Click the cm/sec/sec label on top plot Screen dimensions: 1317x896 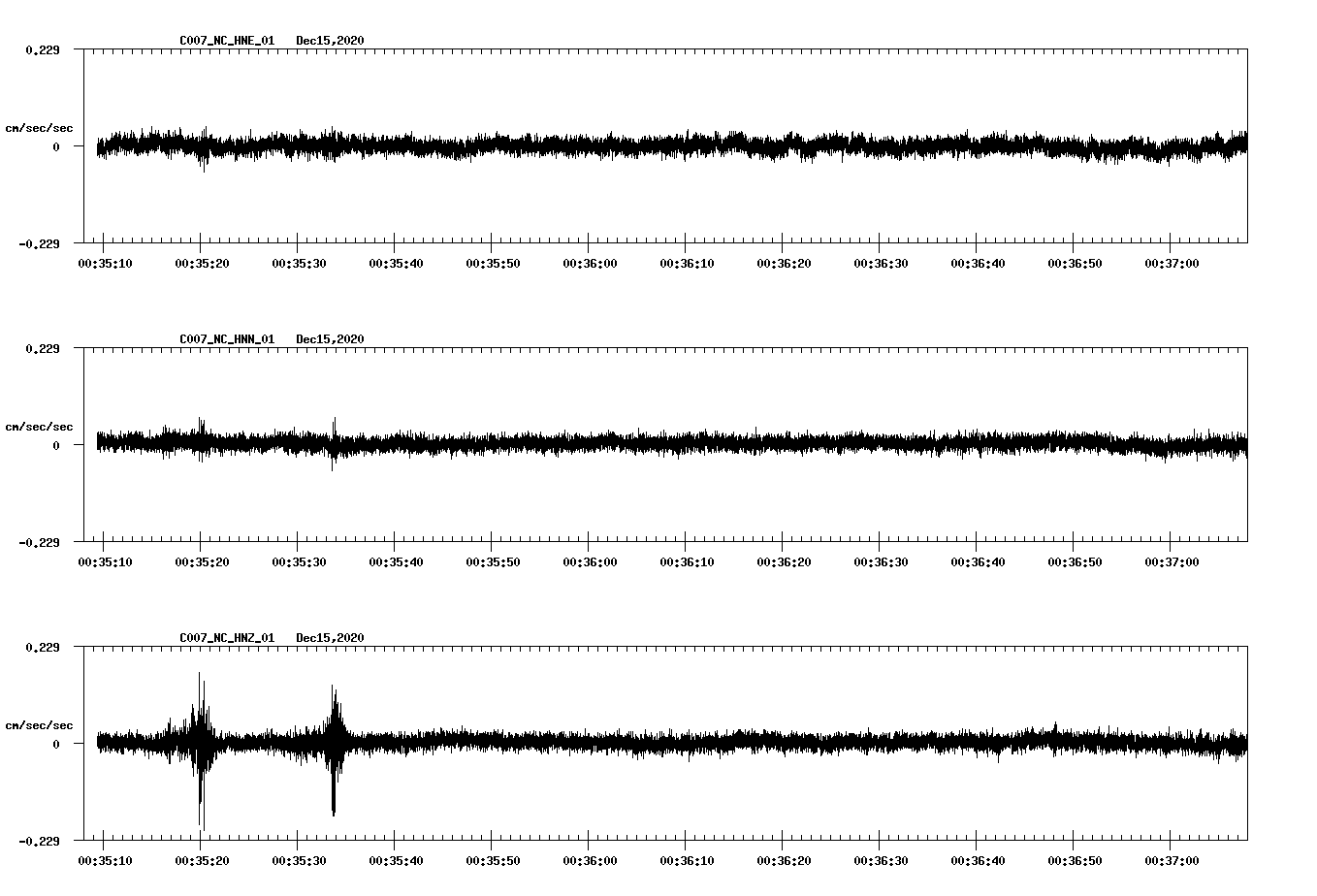pyautogui.click(x=39, y=127)
